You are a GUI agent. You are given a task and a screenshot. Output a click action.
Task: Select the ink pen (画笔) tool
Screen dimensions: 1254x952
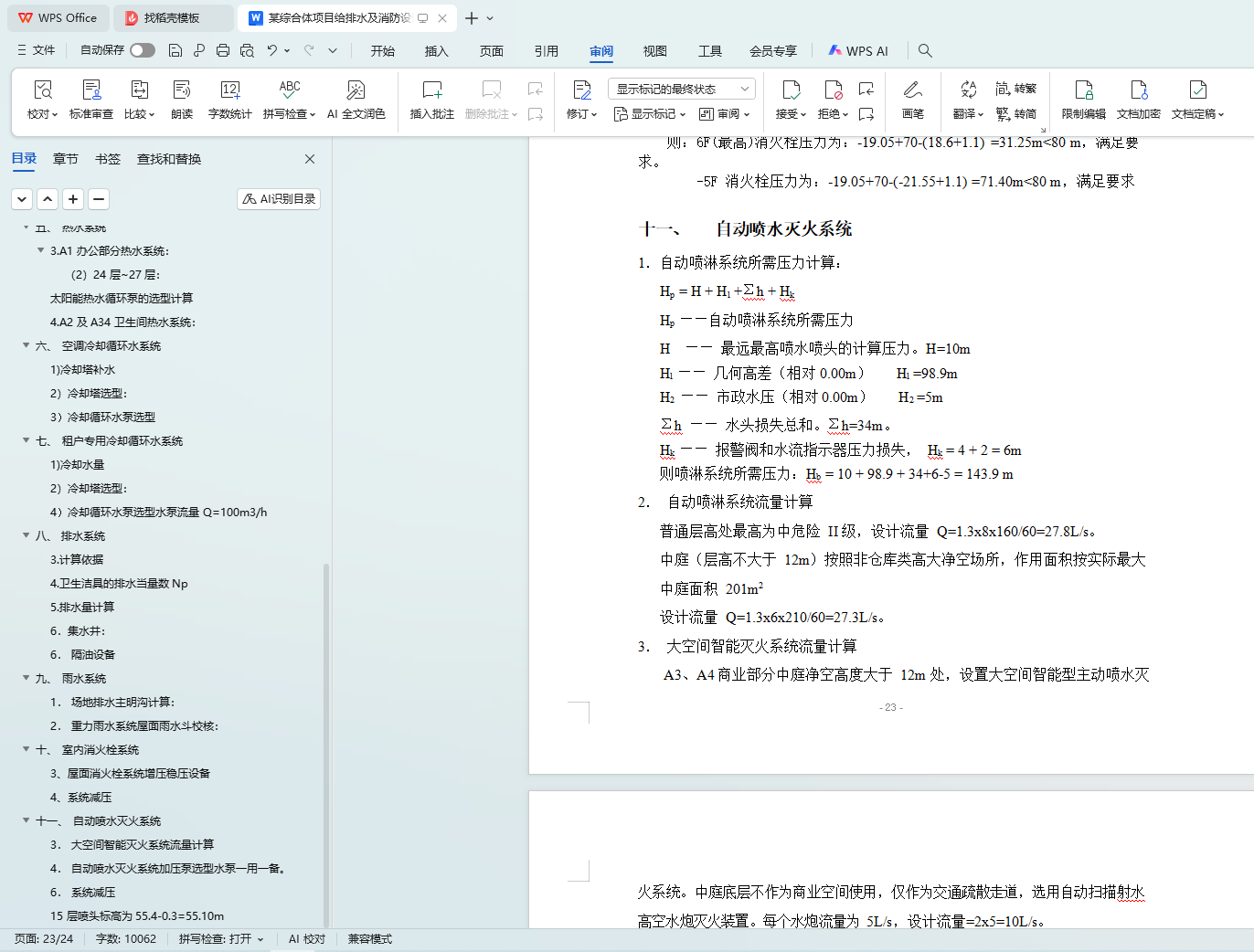912,90
